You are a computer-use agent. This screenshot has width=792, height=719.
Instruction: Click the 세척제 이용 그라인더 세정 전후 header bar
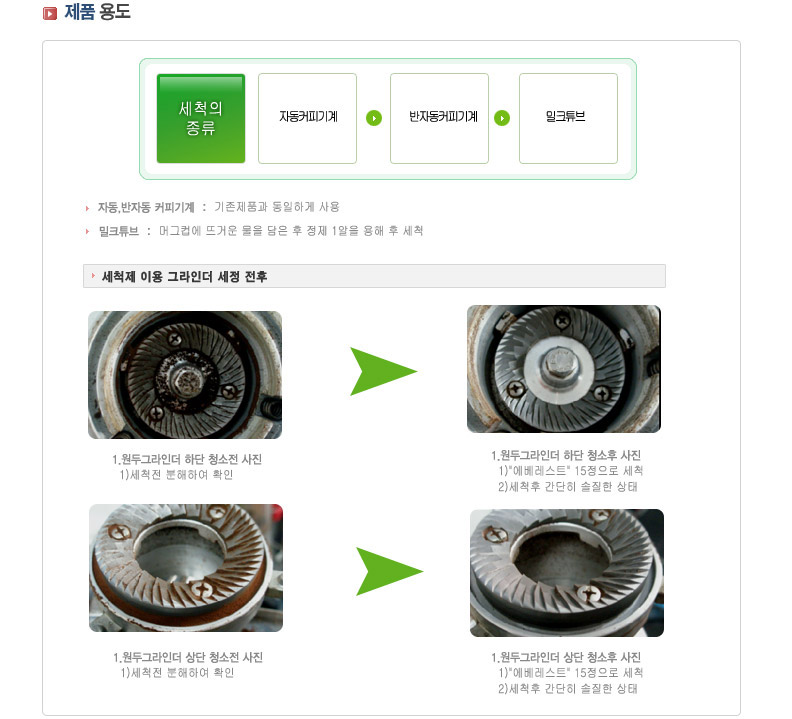(374, 276)
